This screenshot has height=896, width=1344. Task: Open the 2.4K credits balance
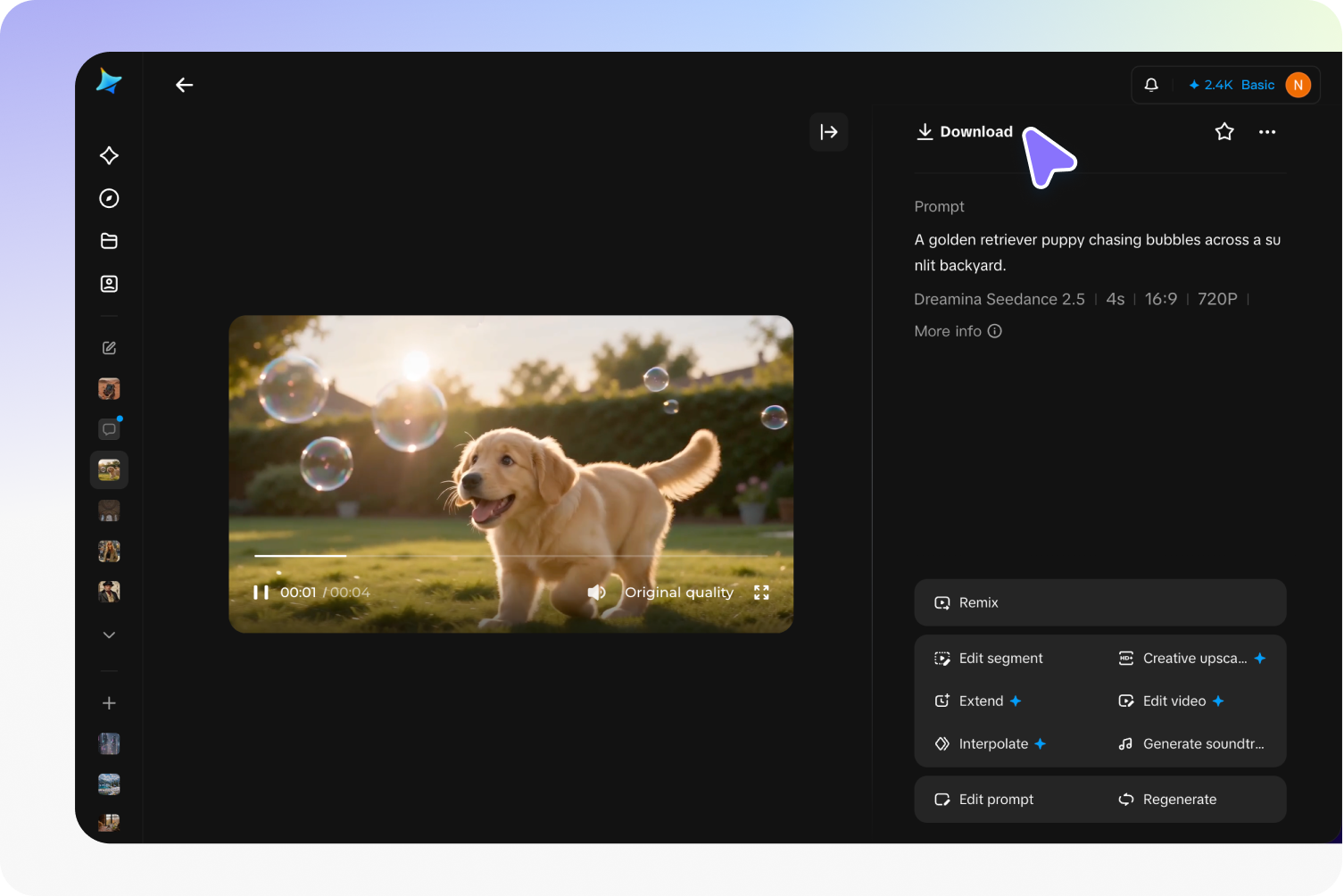pyautogui.click(x=1210, y=85)
